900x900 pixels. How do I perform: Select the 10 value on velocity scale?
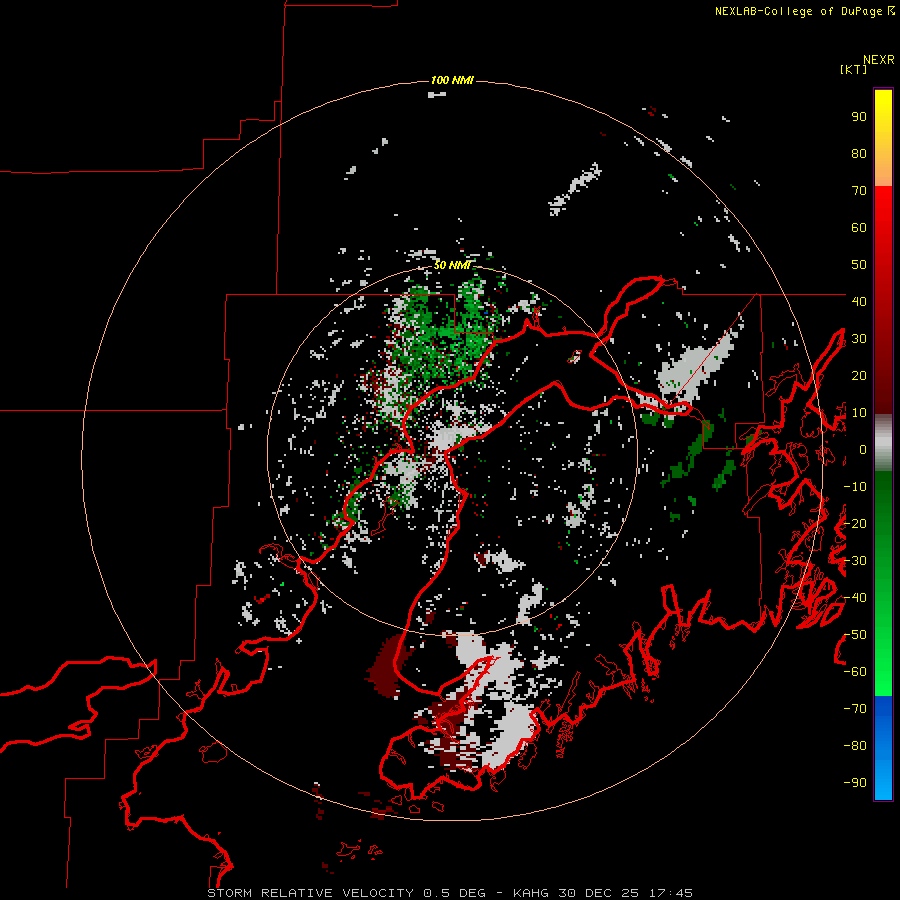(x=859, y=413)
